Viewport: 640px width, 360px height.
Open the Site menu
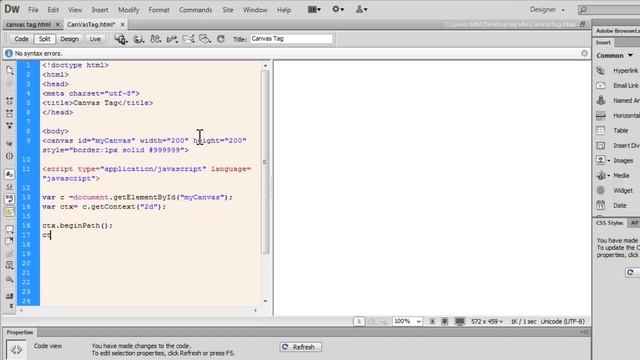tap(228, 10)
